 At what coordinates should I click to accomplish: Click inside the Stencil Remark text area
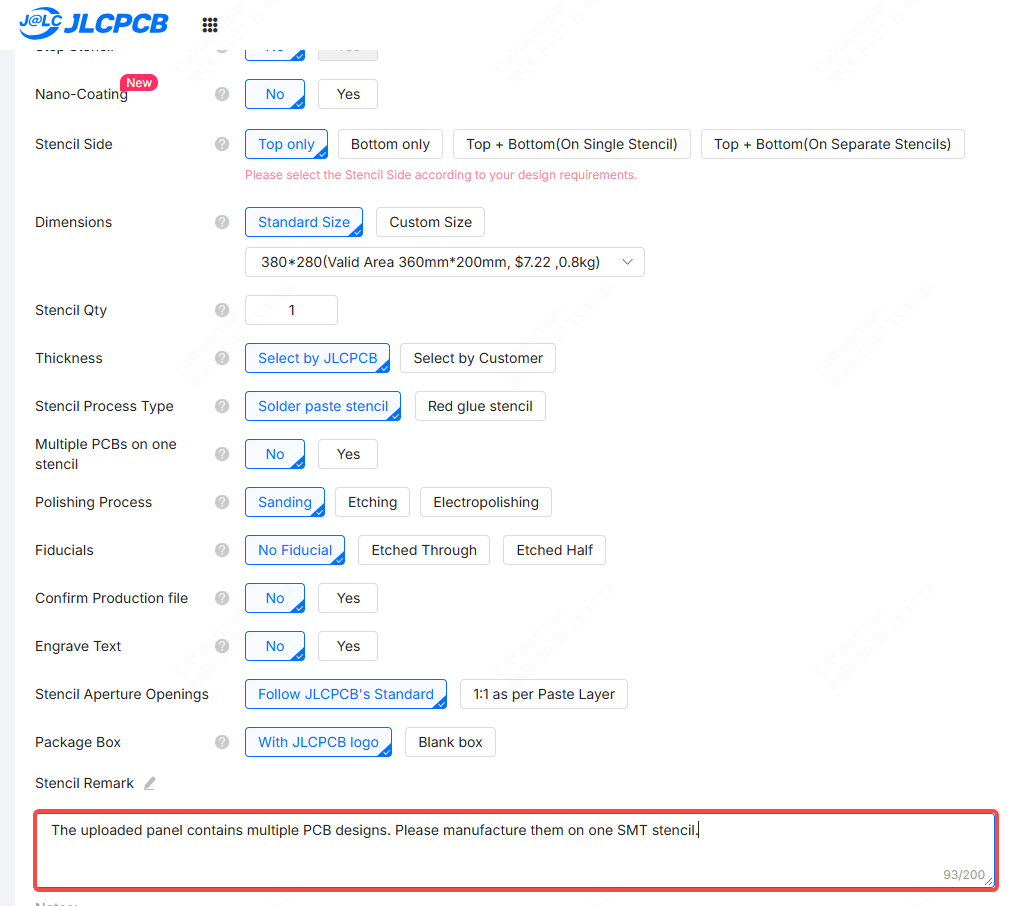click(515, 850)
